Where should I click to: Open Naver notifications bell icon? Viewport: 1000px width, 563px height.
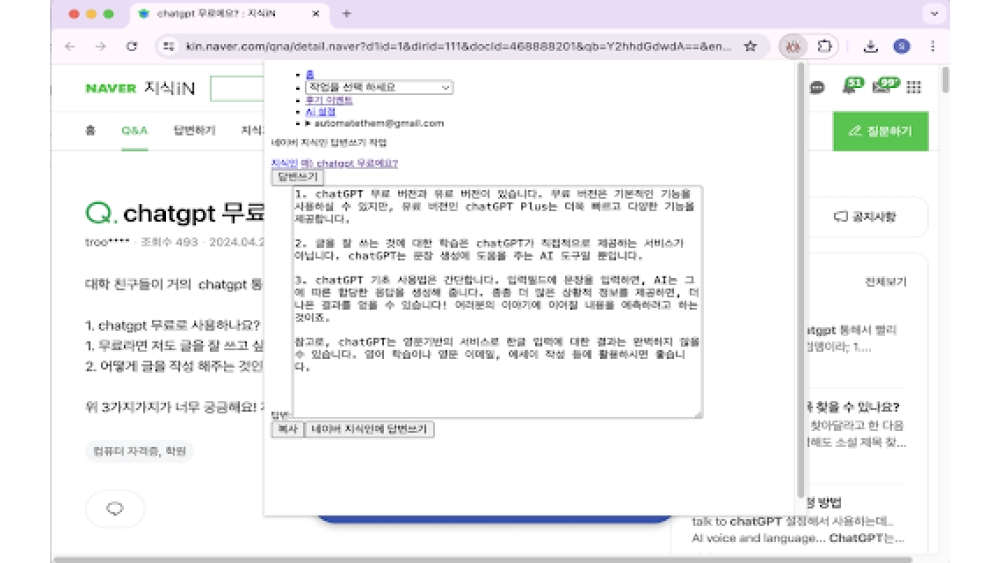point(850,87)
